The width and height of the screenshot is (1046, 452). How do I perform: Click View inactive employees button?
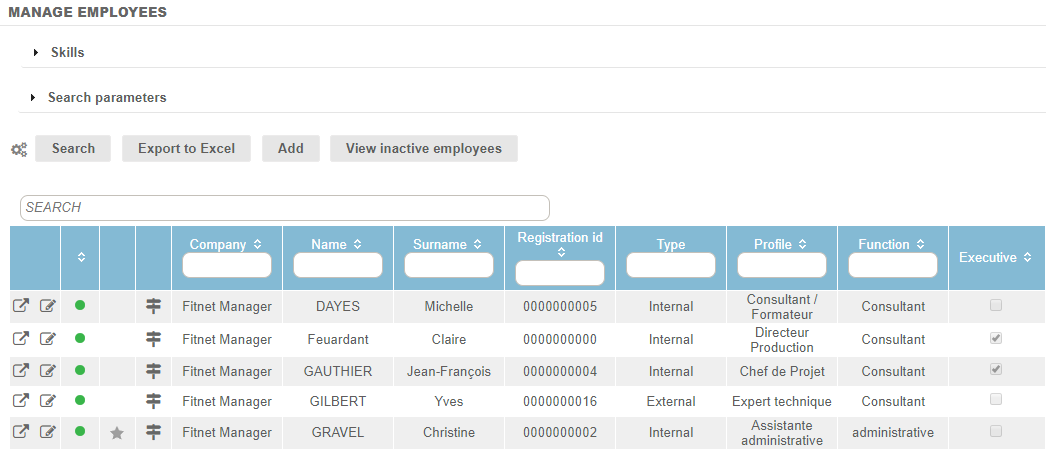point(423,148)
